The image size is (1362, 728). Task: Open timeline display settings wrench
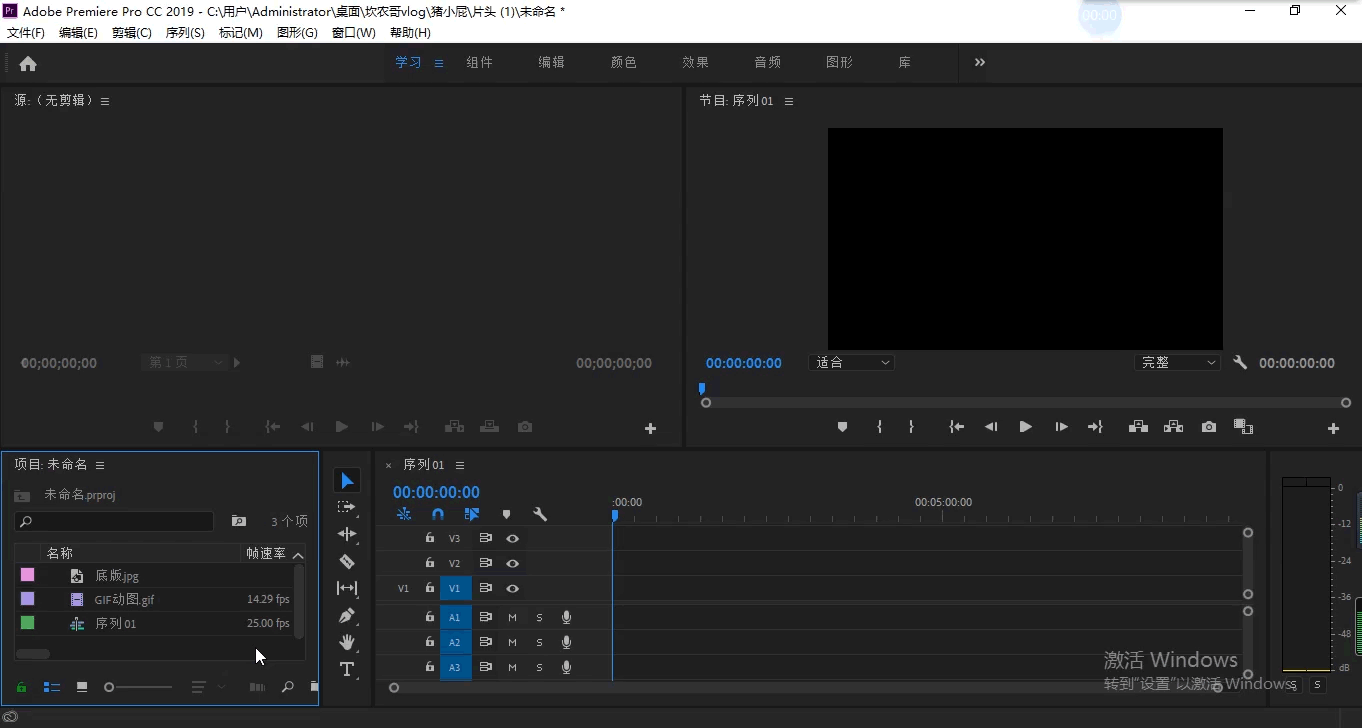point(540,514)
